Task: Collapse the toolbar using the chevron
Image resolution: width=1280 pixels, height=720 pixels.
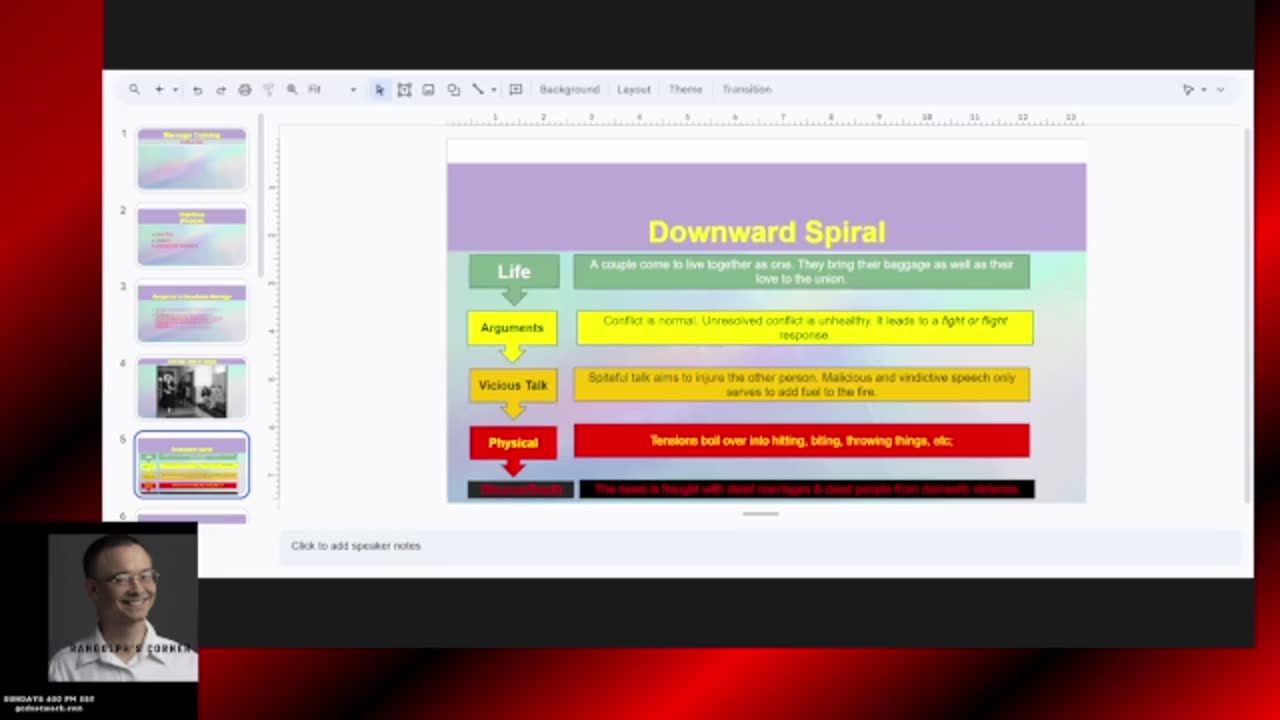Action: click(1220, 89)
